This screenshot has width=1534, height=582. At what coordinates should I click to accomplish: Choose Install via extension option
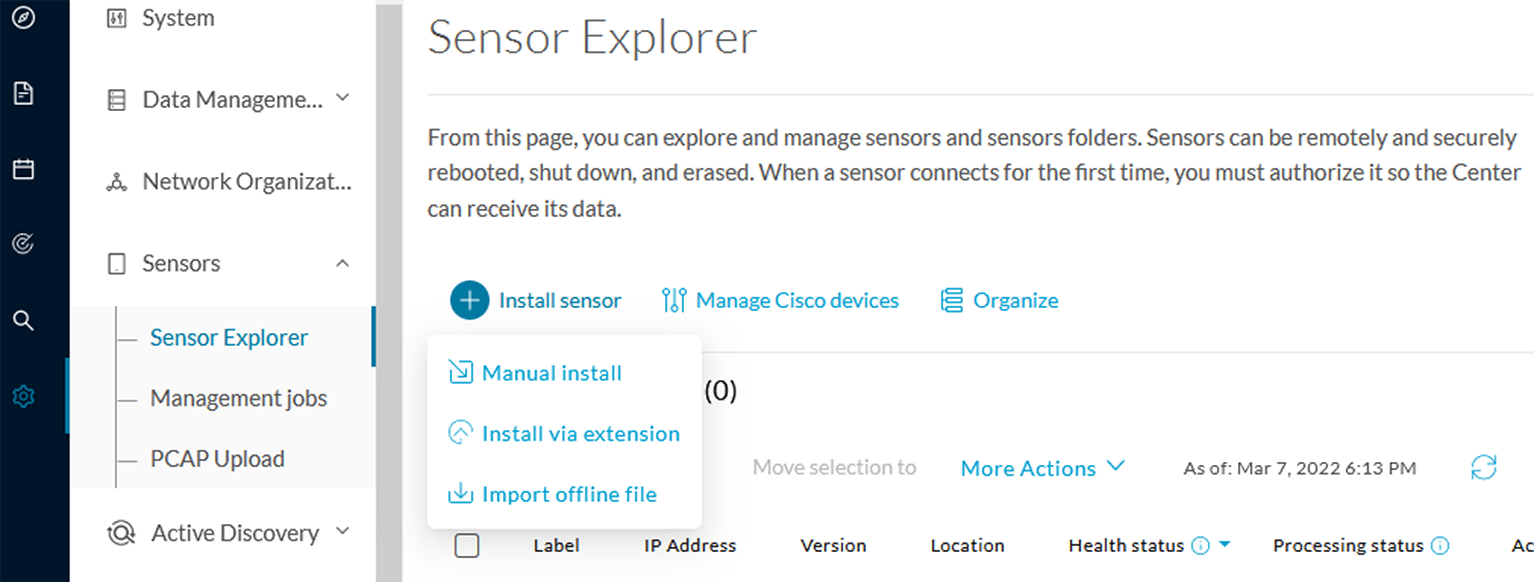[564, 433]
